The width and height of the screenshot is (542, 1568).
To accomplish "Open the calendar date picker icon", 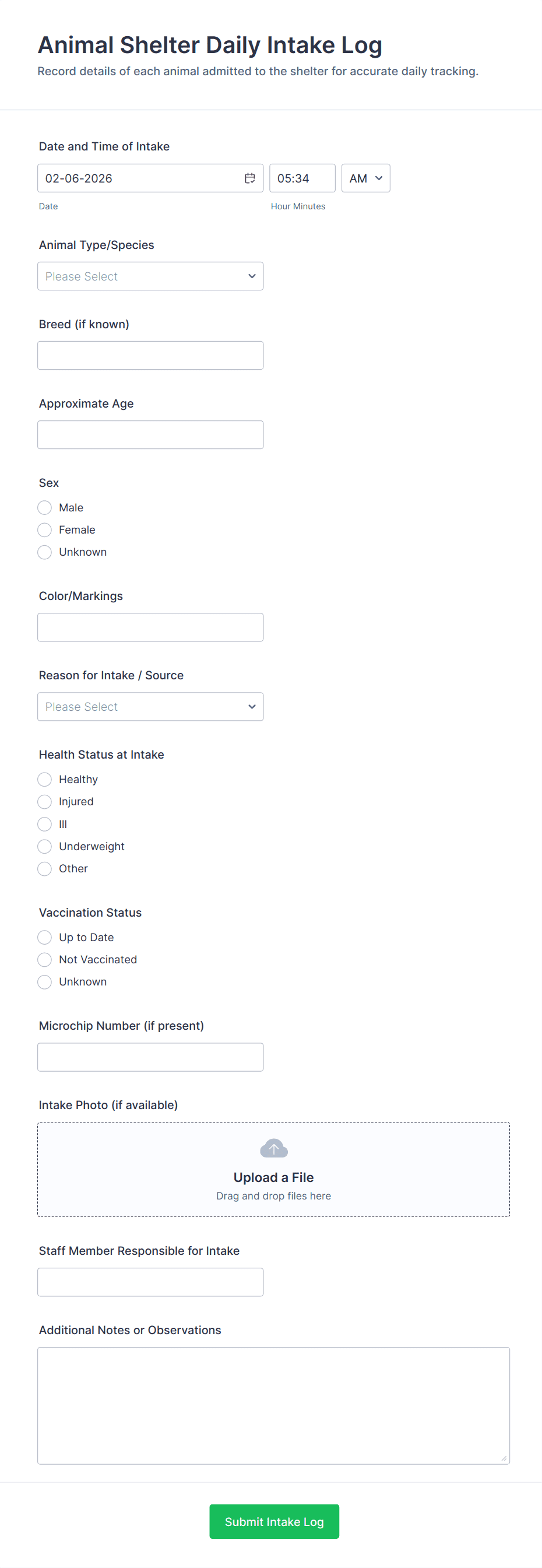I will pyautogui.click(x=249, y=178).
